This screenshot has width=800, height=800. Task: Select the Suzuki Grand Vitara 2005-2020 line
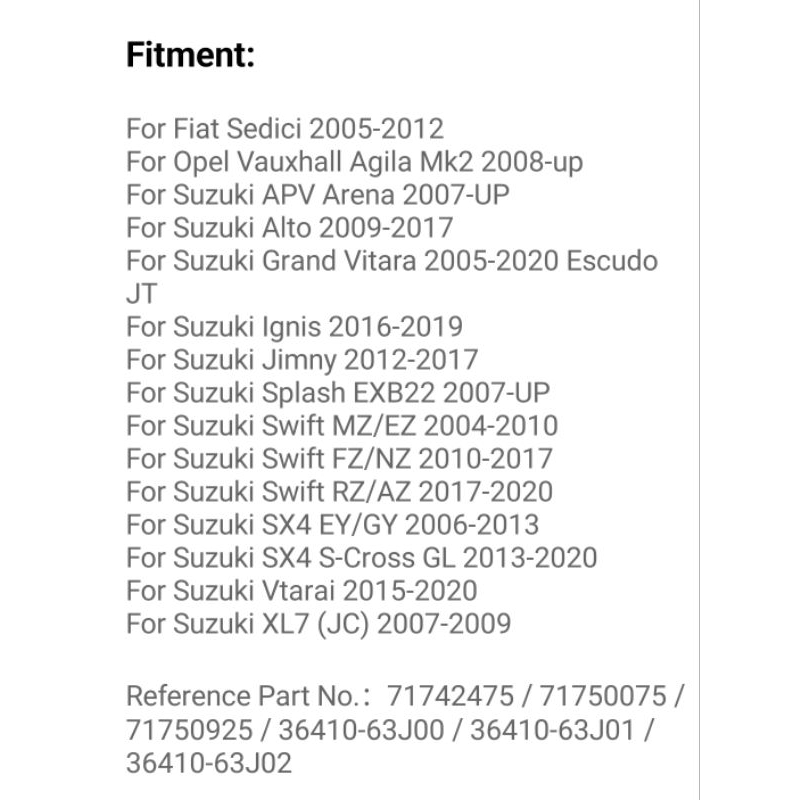pos(392,261)
